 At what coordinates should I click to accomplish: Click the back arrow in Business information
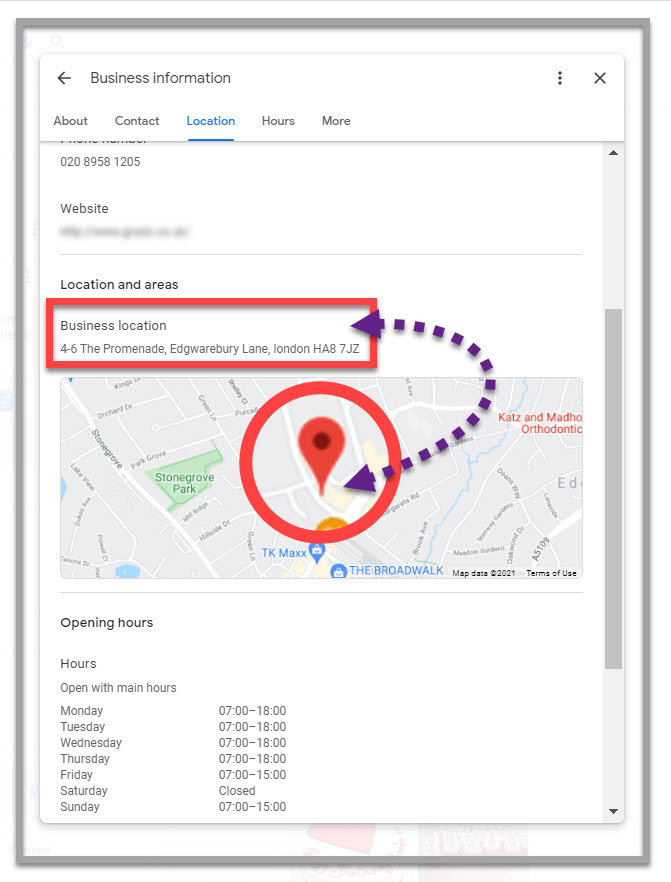pos(64,78)
